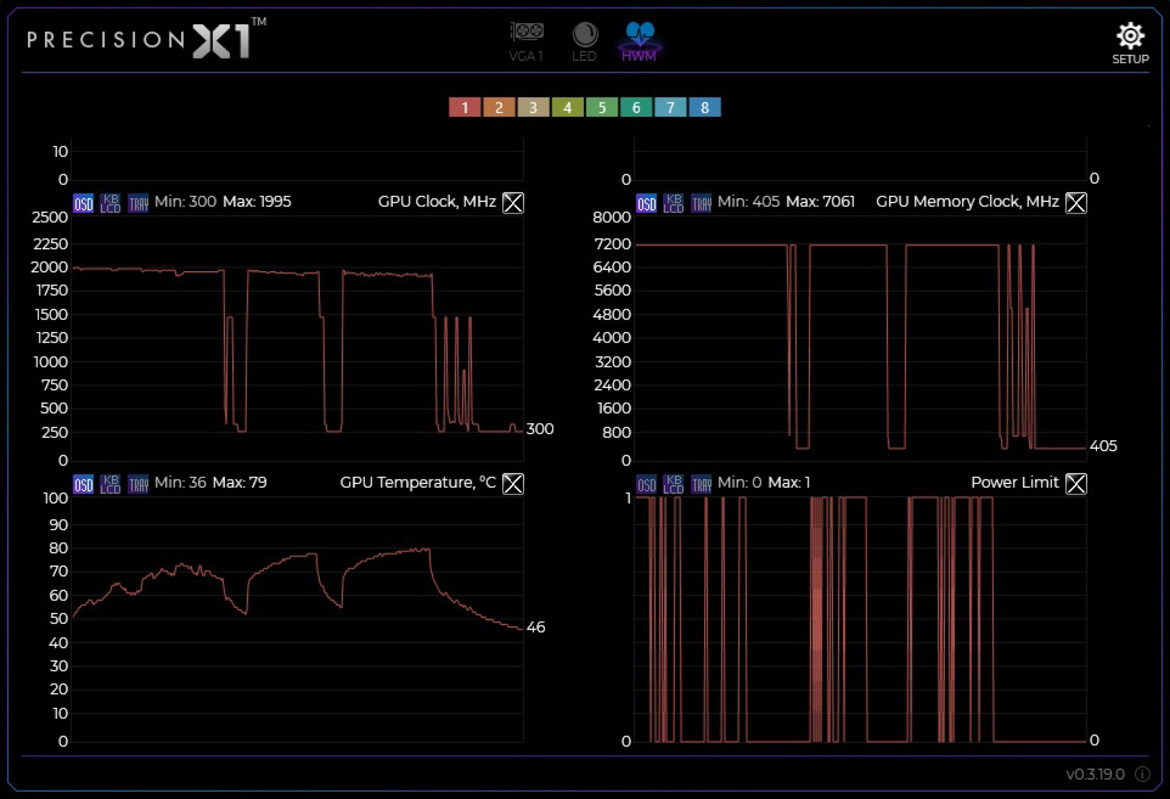Screen dimensions: 1170x799
Task: Select the HWM hardware monitor tab
Action: (x=639, y=41)
